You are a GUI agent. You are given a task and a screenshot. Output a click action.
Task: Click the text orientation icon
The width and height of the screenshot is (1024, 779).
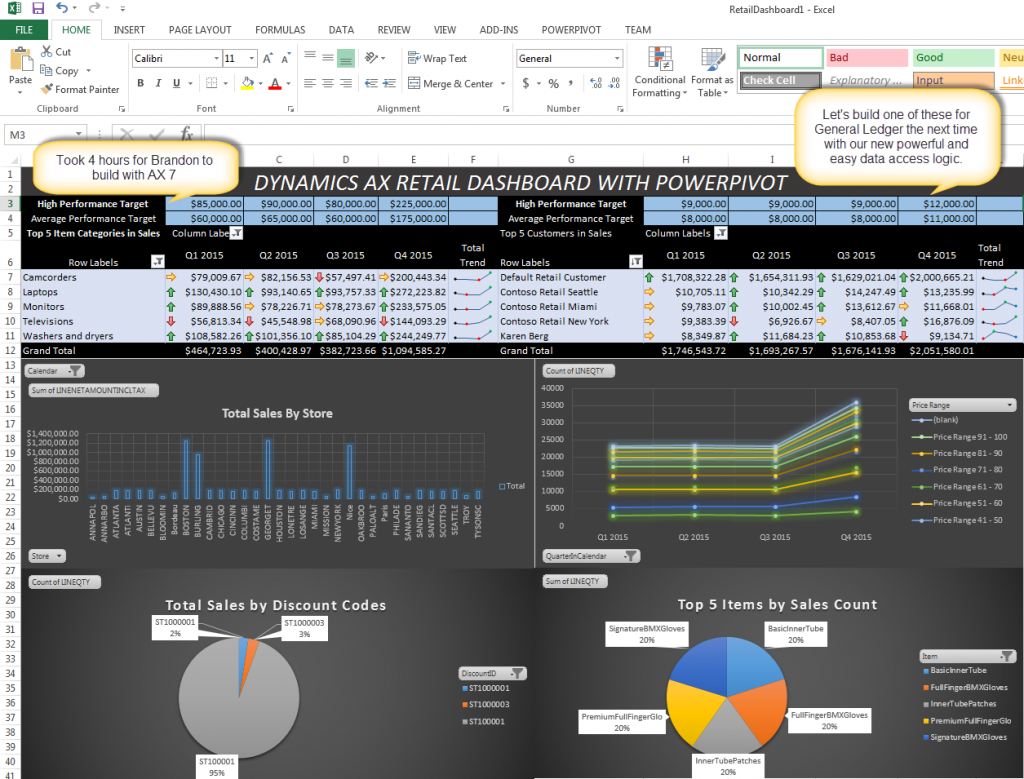tap(372, 58)
